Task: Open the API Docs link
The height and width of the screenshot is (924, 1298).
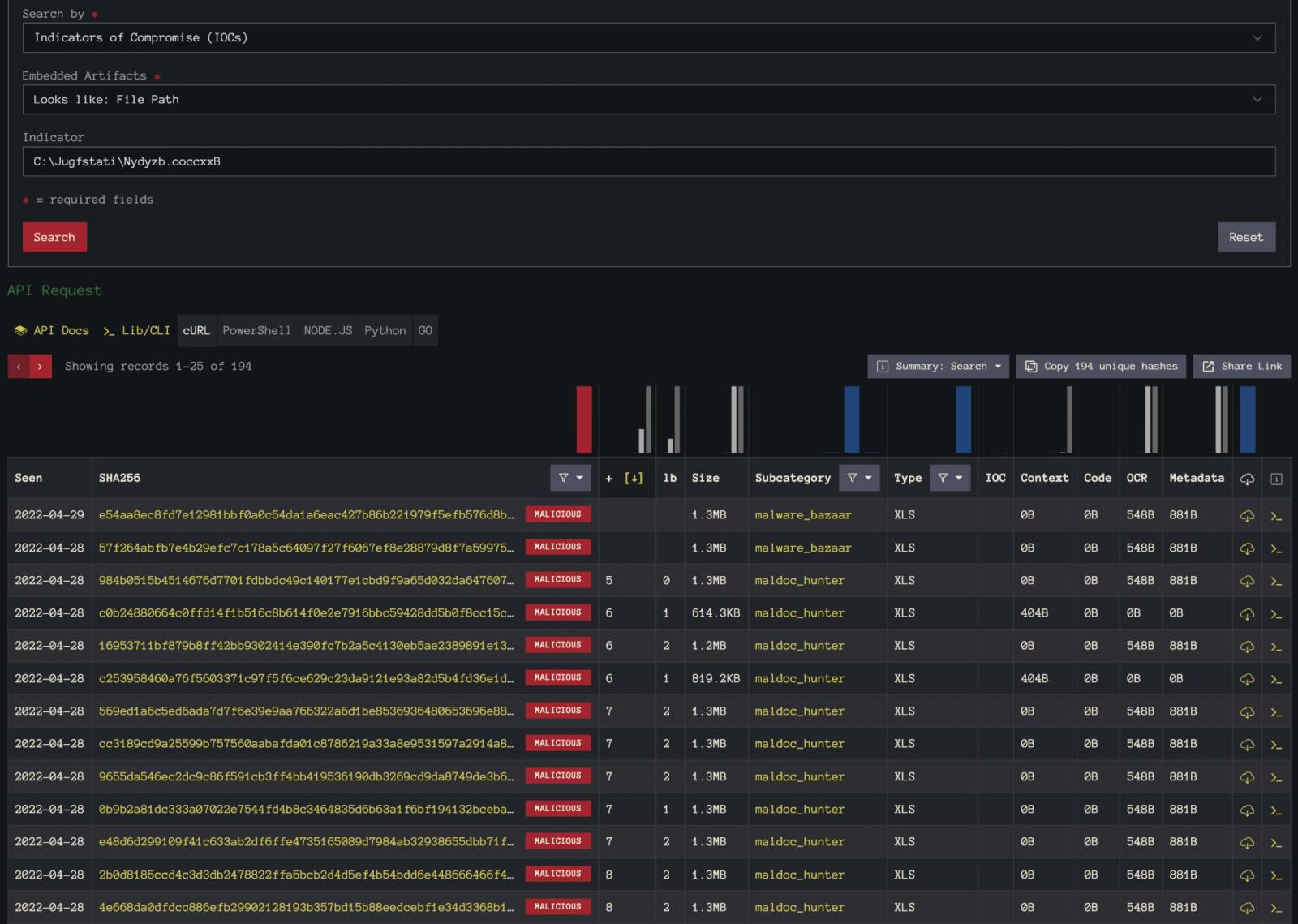Action: [52, 330]
